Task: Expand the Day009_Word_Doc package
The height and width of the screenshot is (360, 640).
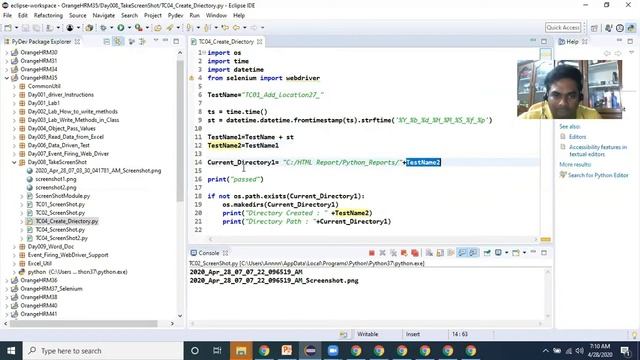Action: pyautogui.click(x=14, y=247)
